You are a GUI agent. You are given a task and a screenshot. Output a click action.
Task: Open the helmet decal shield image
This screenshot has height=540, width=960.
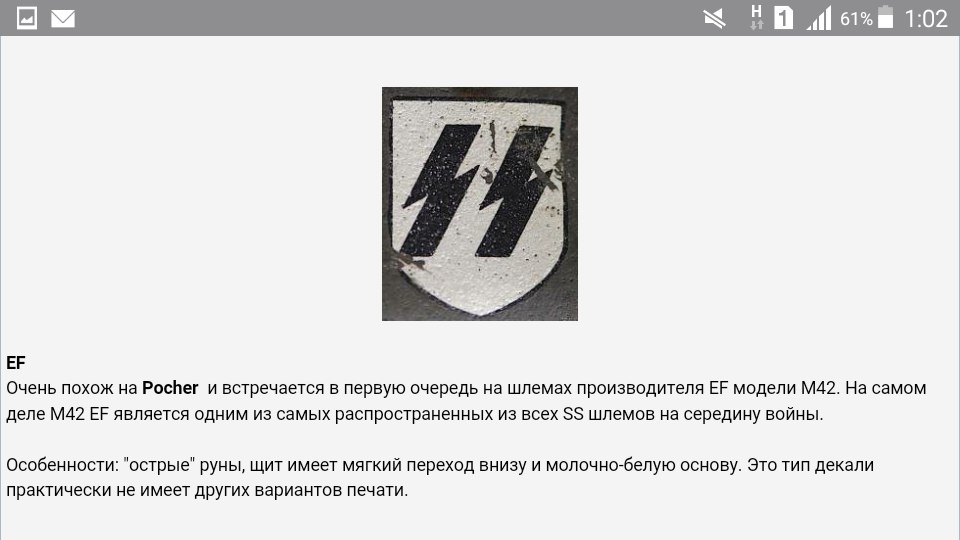tap(480, 204)
